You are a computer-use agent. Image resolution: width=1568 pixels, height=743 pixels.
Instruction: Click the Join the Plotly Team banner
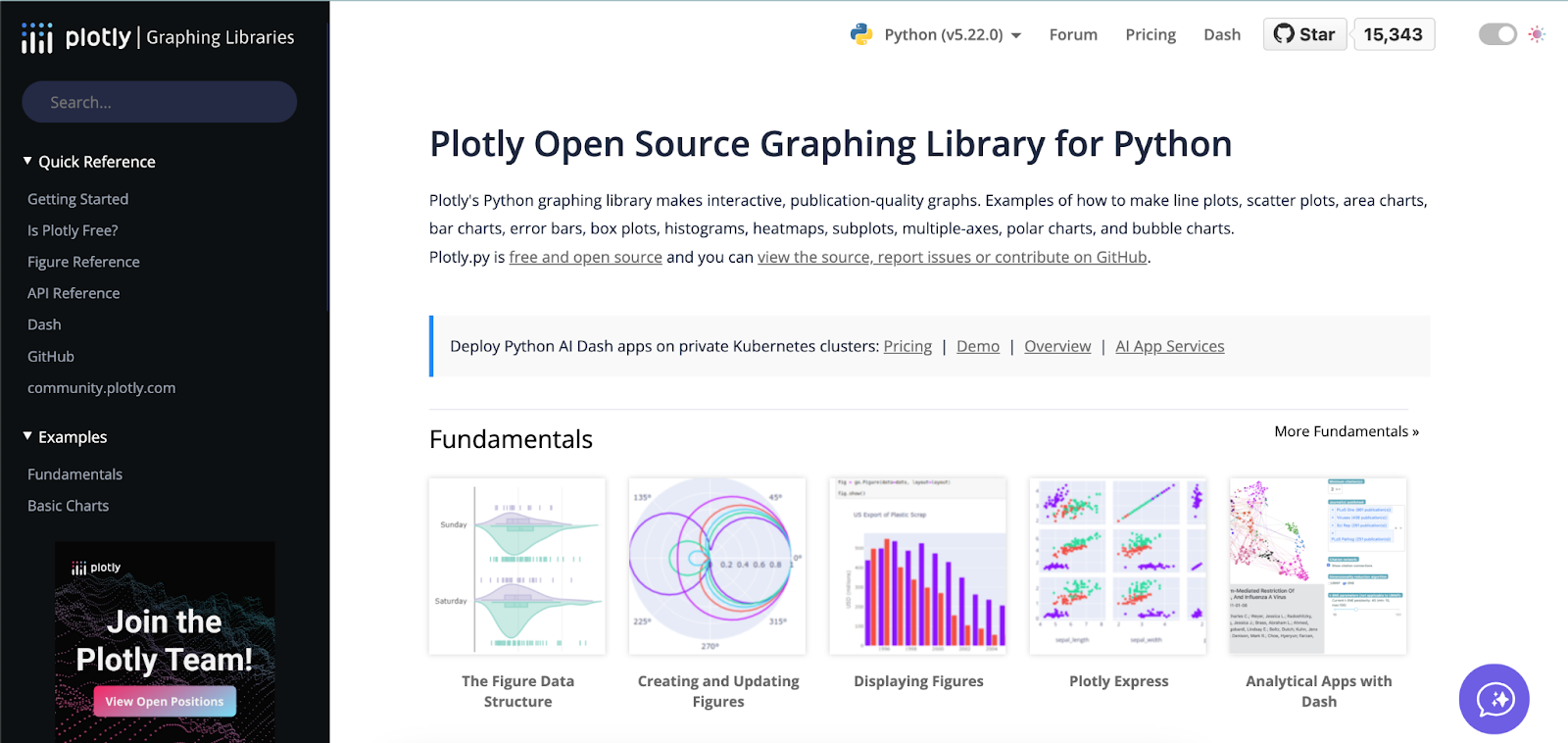click(165, 642)
